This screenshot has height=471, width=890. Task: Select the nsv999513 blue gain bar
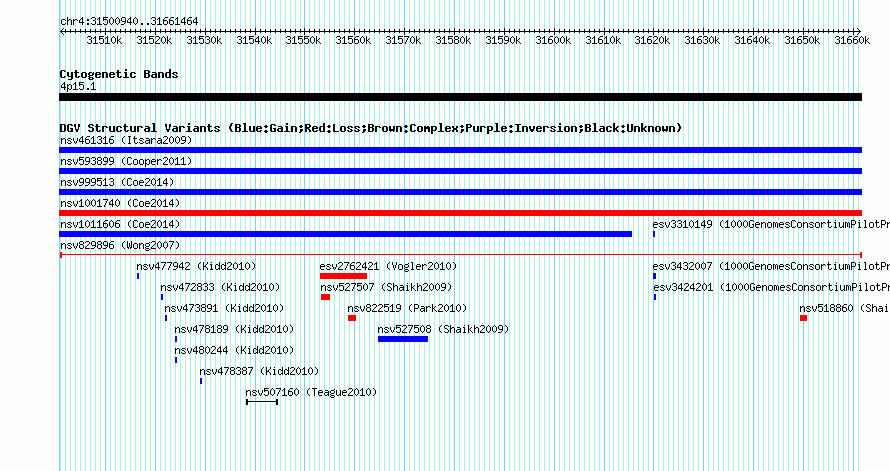coord(460,192)
